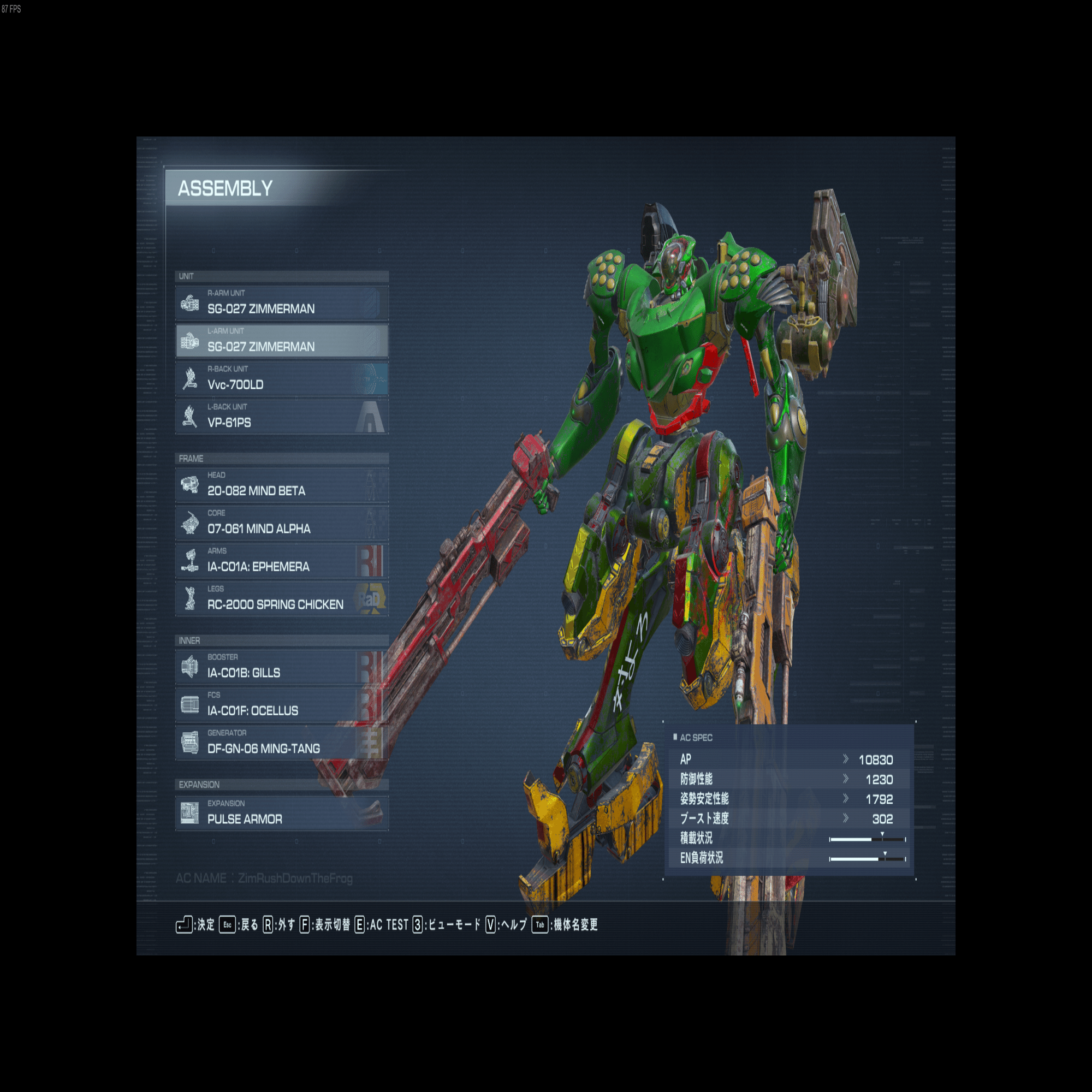The height and width of the screenshot is (1092, 1092).
Task: Select R-ARM UNIT SG-027 ZIMMERMAN slot
Action: [282, 304]
